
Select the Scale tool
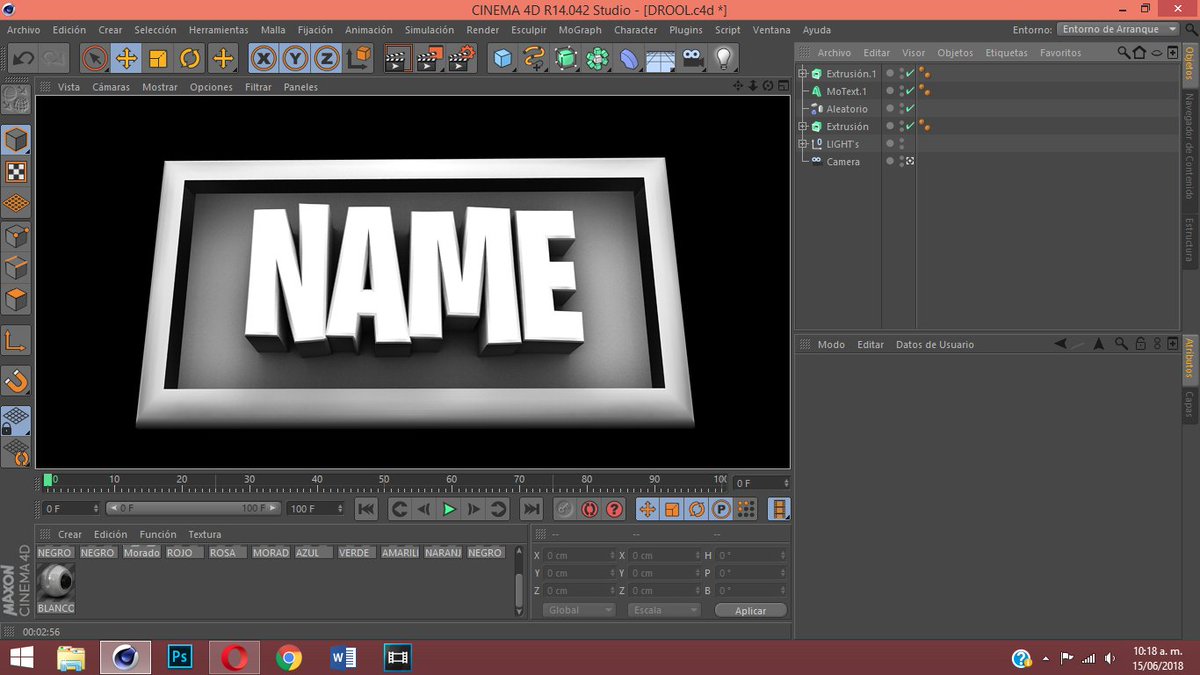tap(158, 58)
